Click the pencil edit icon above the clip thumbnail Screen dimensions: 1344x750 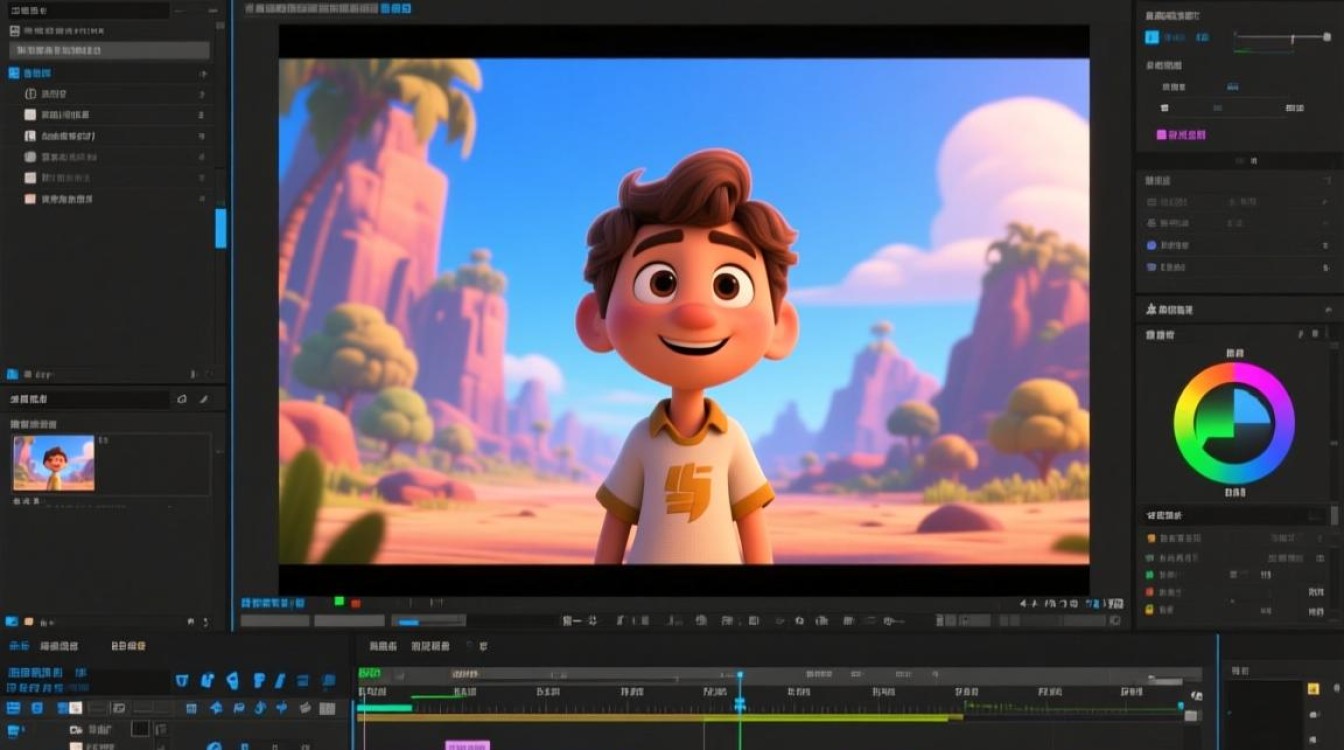click(x=204, y=399)
